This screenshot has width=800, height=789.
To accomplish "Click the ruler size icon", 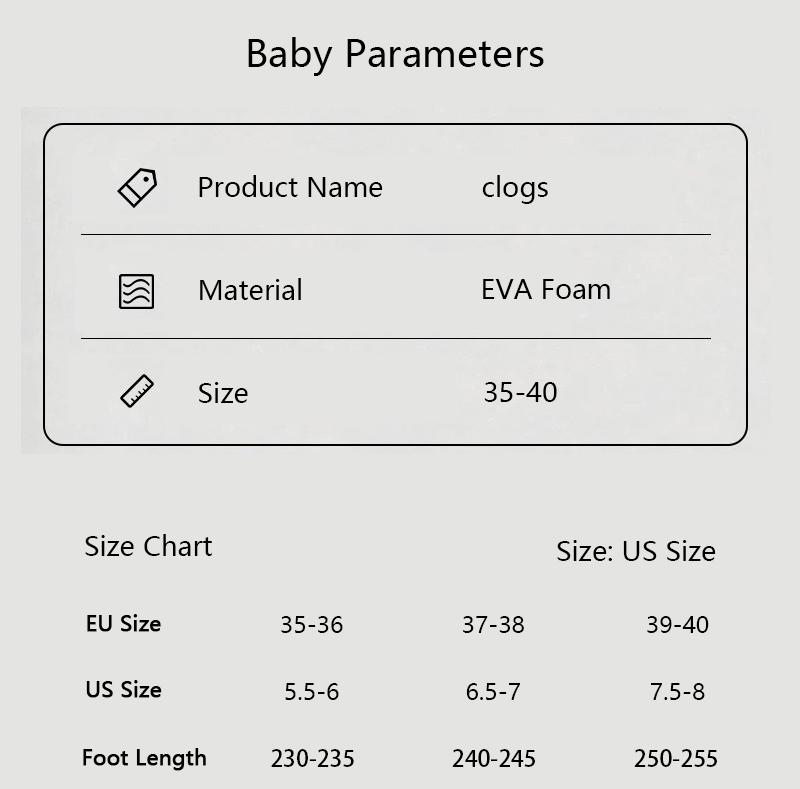I will point(137,392).
